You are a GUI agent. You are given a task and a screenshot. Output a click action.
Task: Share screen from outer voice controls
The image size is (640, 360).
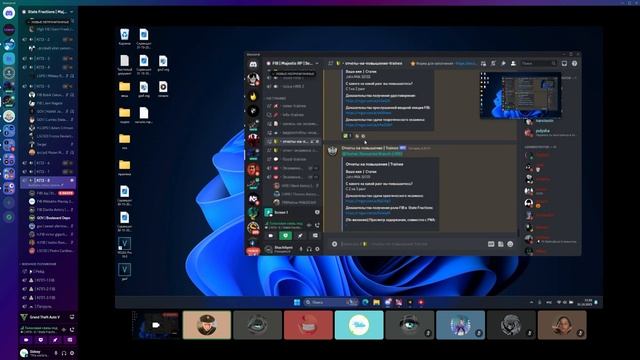41,340
